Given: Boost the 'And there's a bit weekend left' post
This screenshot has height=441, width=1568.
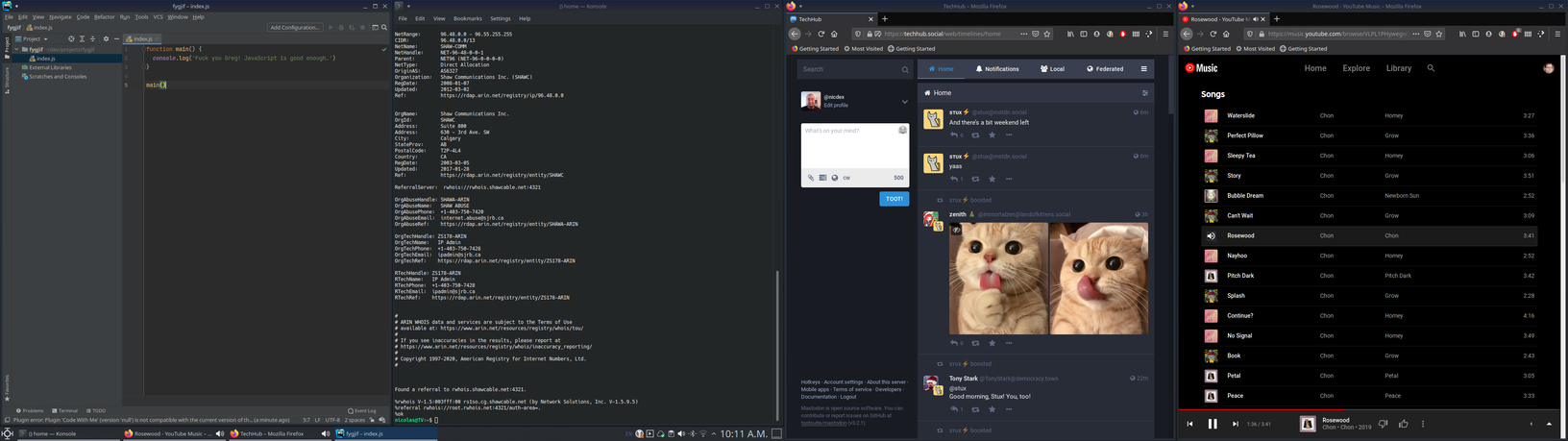Looking at the screenshot, I should (975, 135).
